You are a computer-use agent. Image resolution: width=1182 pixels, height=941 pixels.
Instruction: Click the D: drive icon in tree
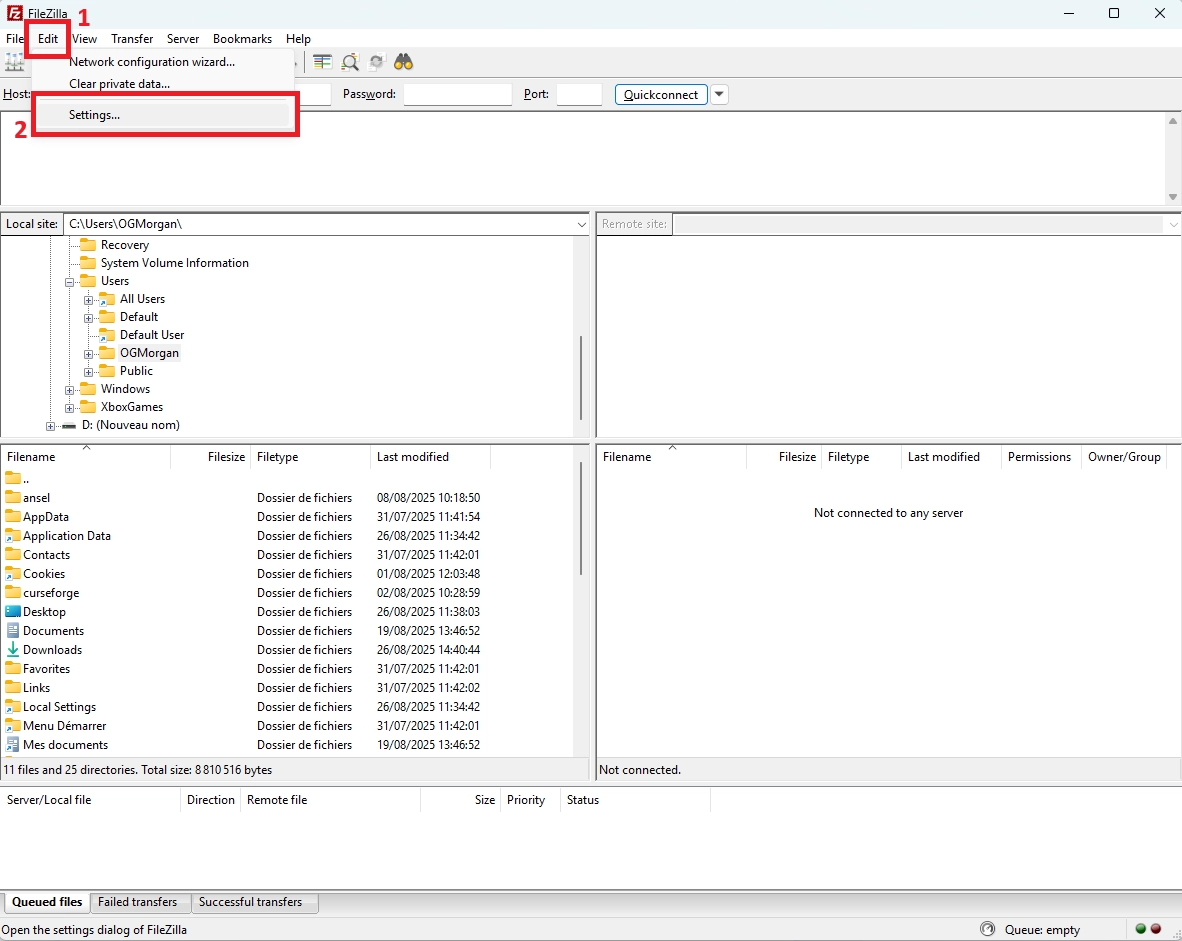tap(69, 425)
